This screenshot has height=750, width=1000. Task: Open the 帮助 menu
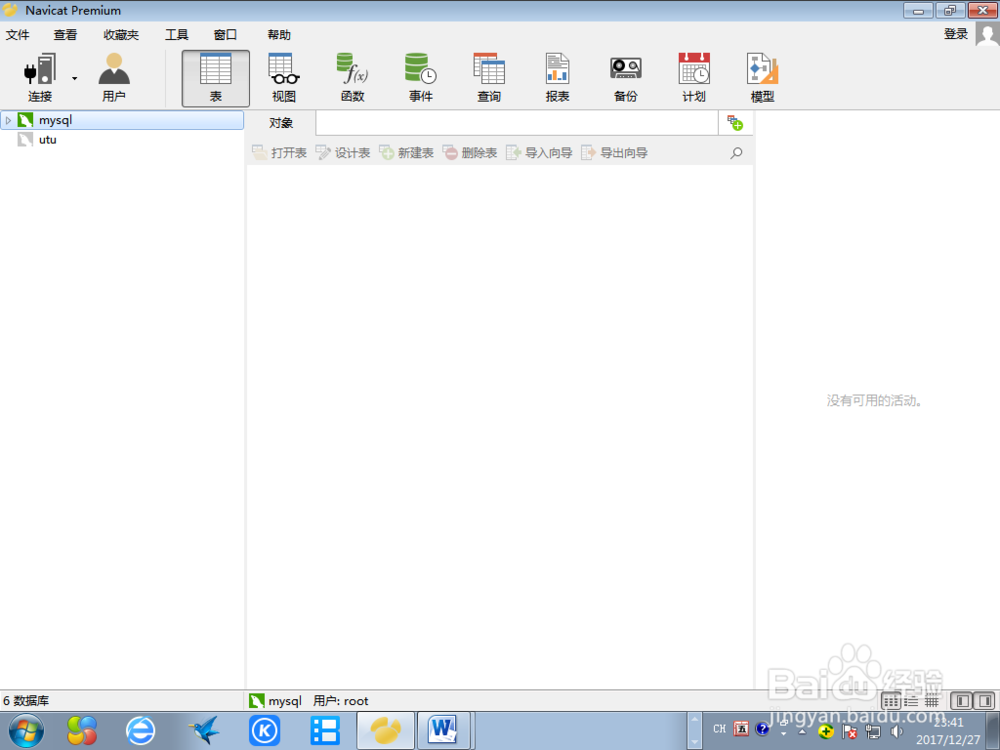279,34
